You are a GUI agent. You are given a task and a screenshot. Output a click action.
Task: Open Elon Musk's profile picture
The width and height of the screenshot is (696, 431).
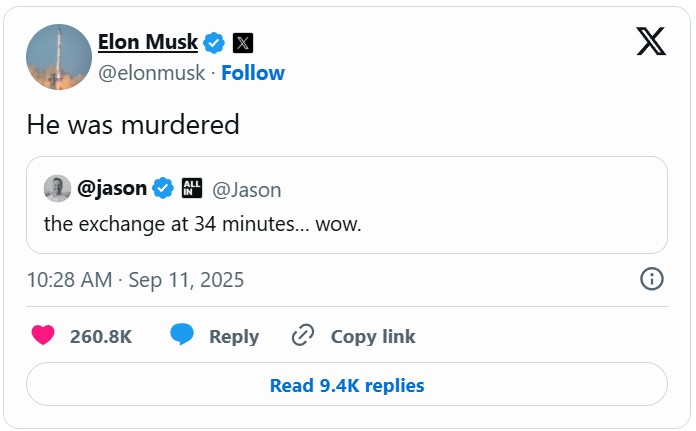pyautogui.click(x=60, y=57)
